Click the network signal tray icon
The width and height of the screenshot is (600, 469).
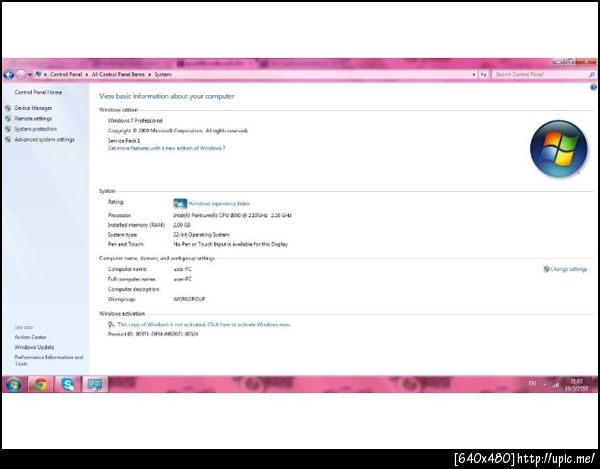(556, 385)
